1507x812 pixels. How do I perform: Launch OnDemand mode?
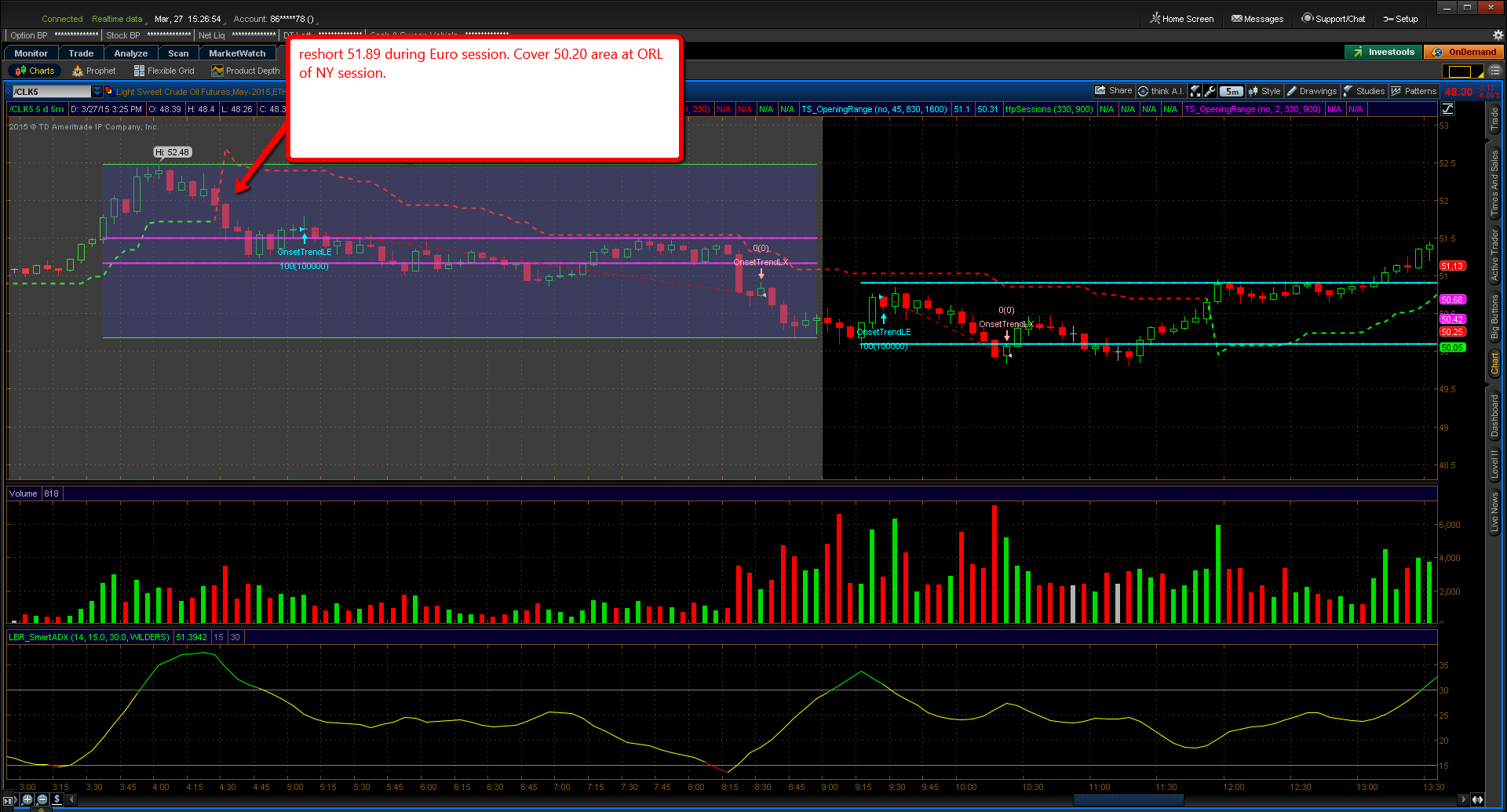coord(1464,53)
